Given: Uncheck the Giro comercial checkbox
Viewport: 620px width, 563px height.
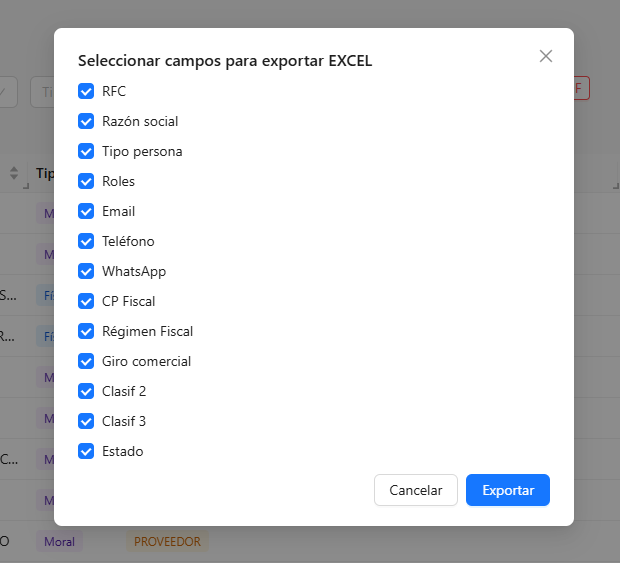Looking at the screenshot, I should (86, 361).
